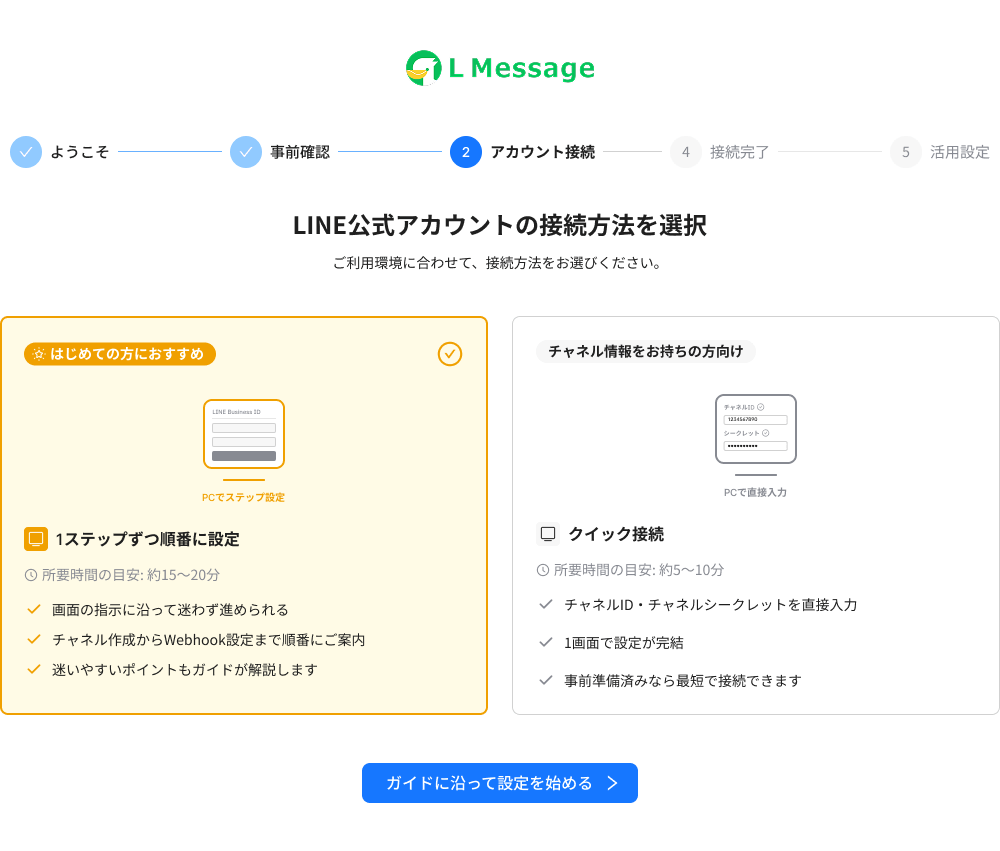Click the ようこそ step checkmark circle
The image size is (1000, 851).
(26, 152)
